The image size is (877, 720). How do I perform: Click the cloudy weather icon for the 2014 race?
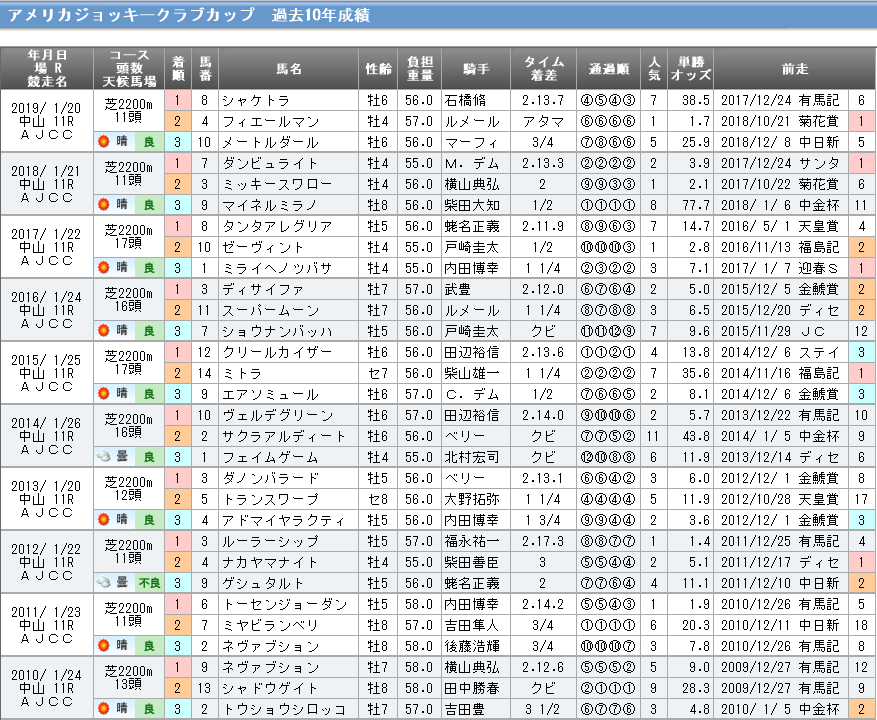(x=103, y=456)
